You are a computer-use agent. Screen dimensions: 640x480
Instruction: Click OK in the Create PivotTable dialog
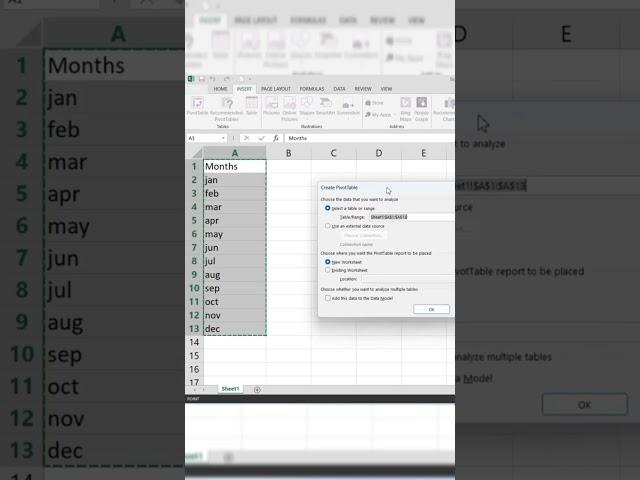(x=431, y=309)
